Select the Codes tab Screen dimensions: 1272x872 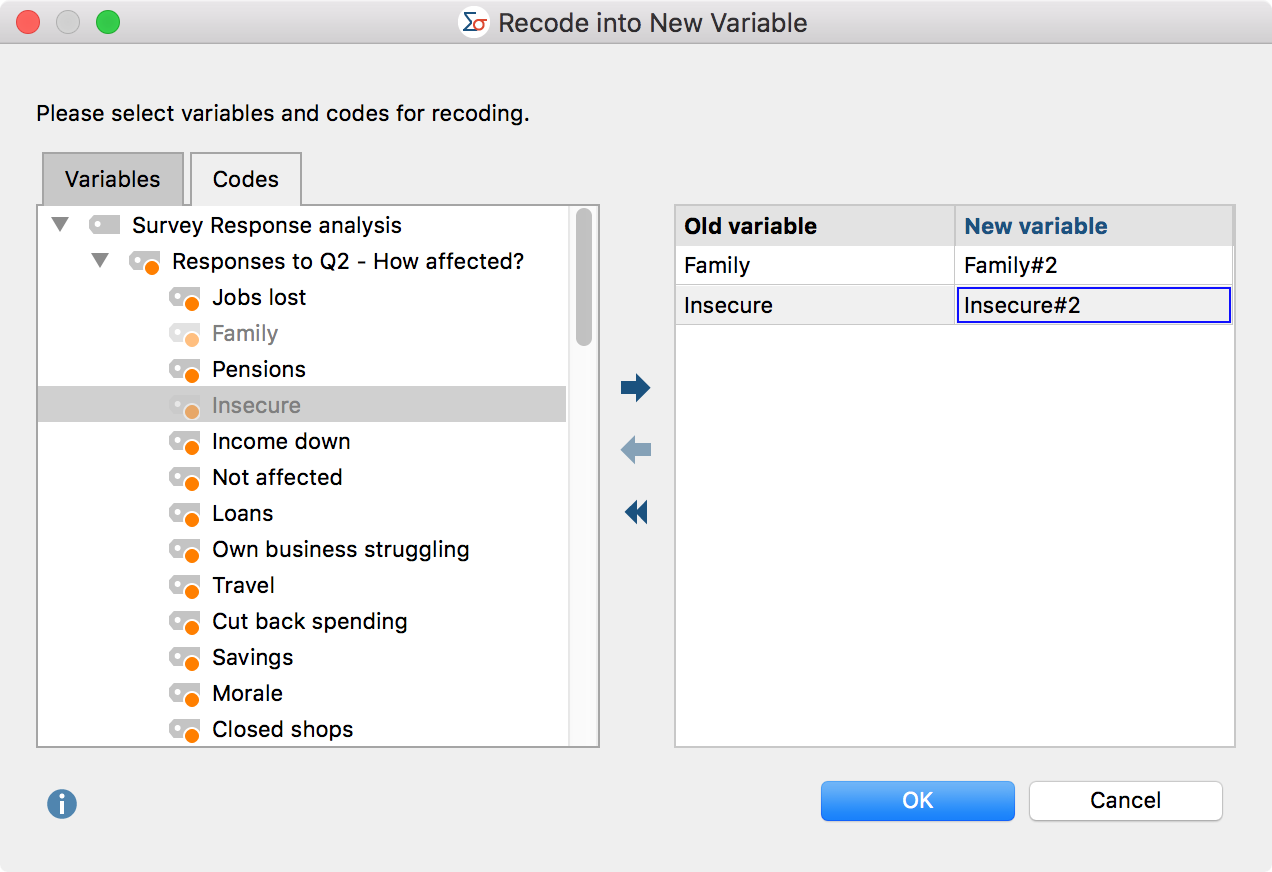[x=246, y=180]
